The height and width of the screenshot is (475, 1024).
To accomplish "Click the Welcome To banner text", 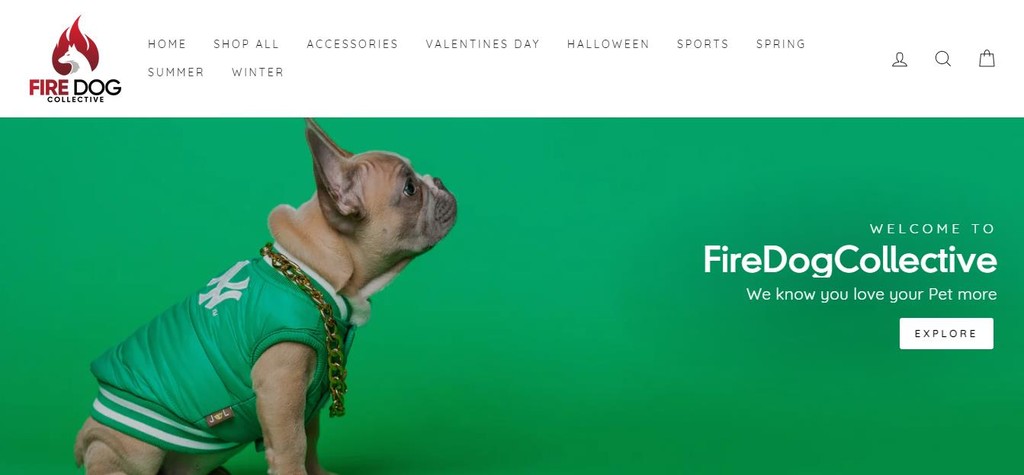I will click(933, 229).
